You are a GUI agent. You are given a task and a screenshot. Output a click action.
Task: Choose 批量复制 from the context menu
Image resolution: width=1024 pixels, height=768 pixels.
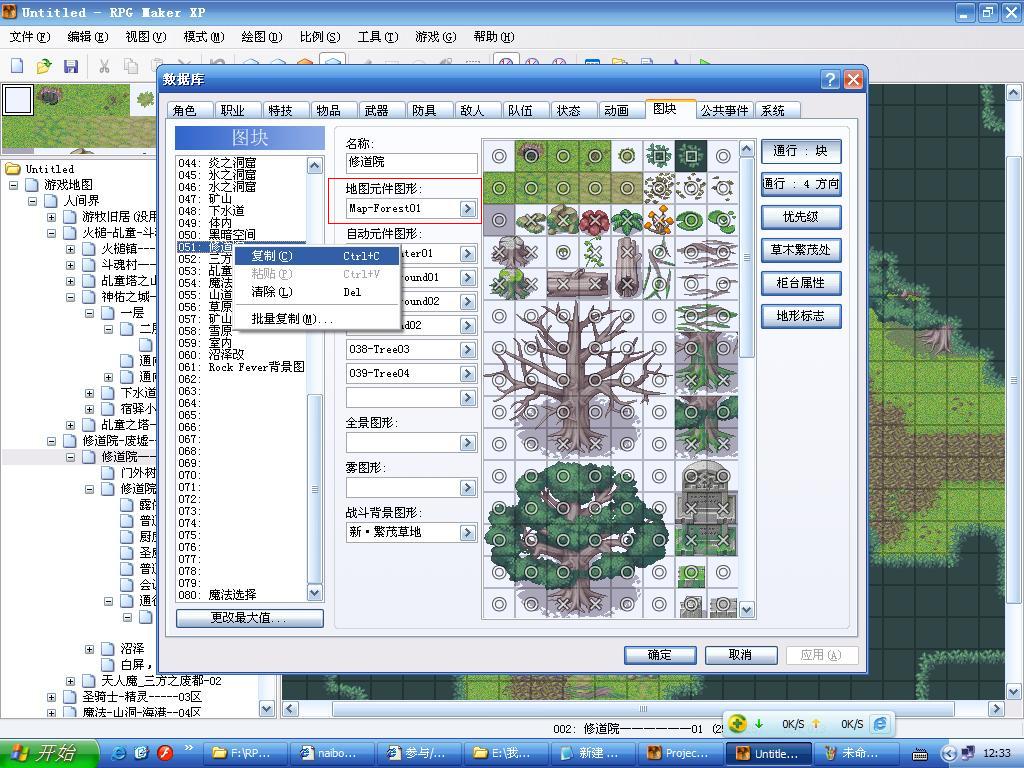(316, 319)
